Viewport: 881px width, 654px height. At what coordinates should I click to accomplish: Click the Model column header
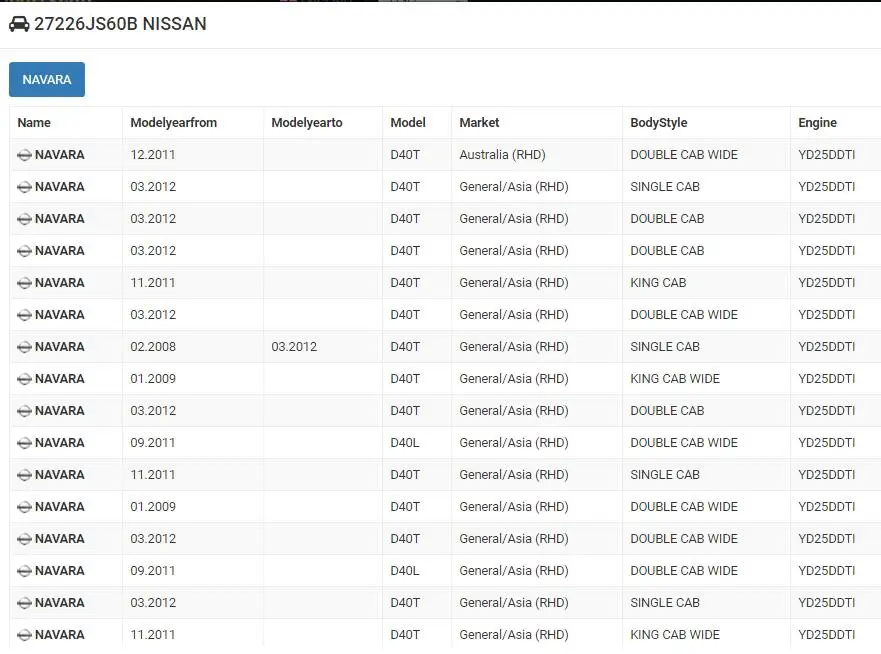click(x=408, y=122)
